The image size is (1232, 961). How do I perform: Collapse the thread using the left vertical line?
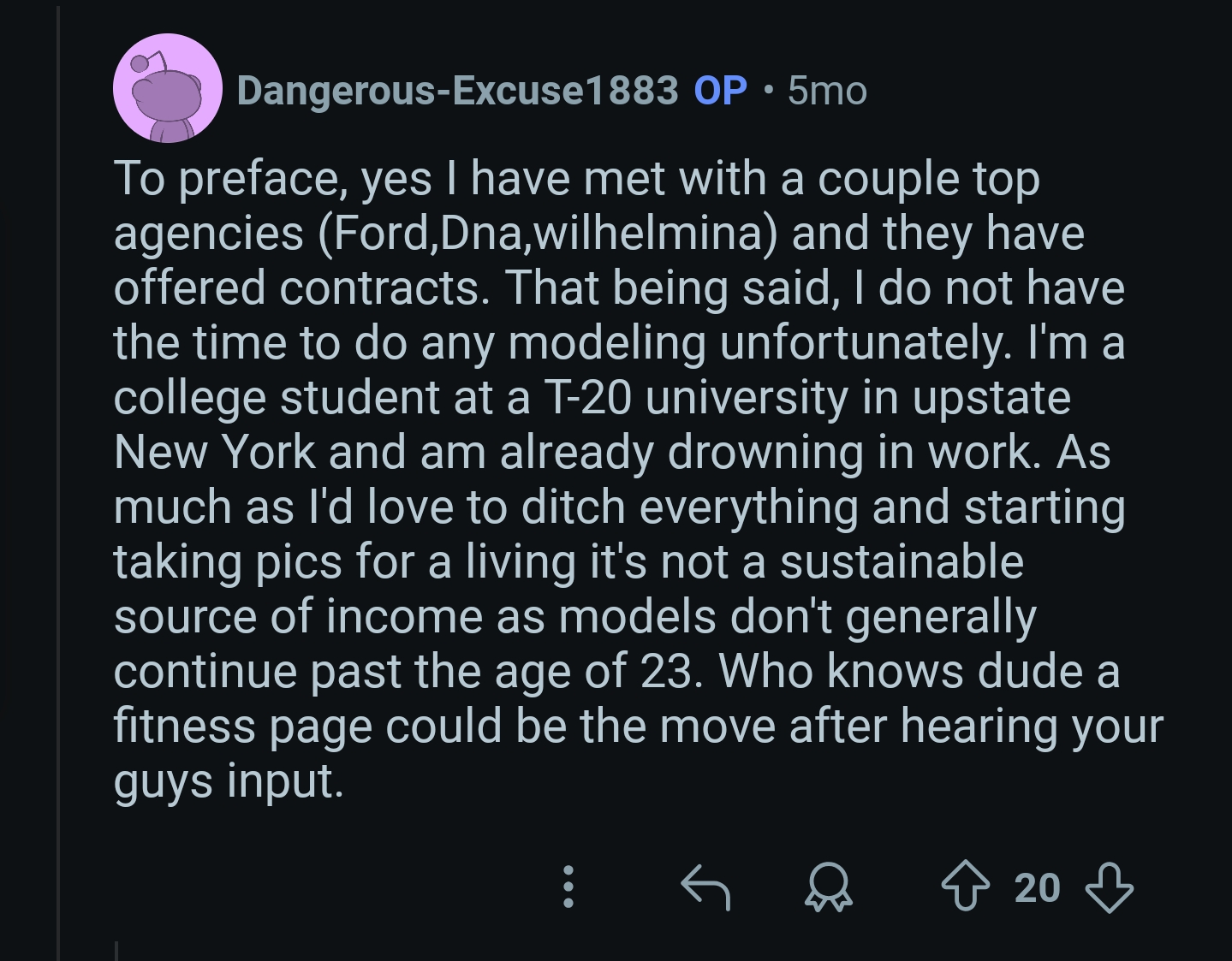click(59, 479)
